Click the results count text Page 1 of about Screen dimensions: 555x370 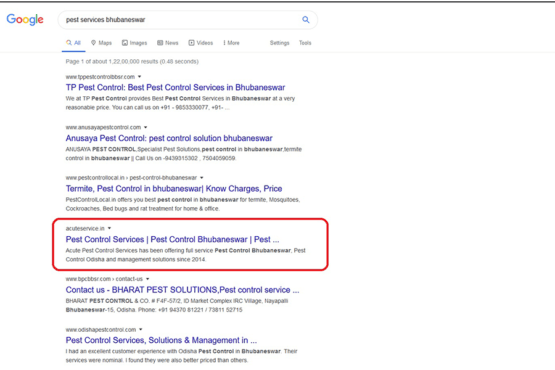132,62
